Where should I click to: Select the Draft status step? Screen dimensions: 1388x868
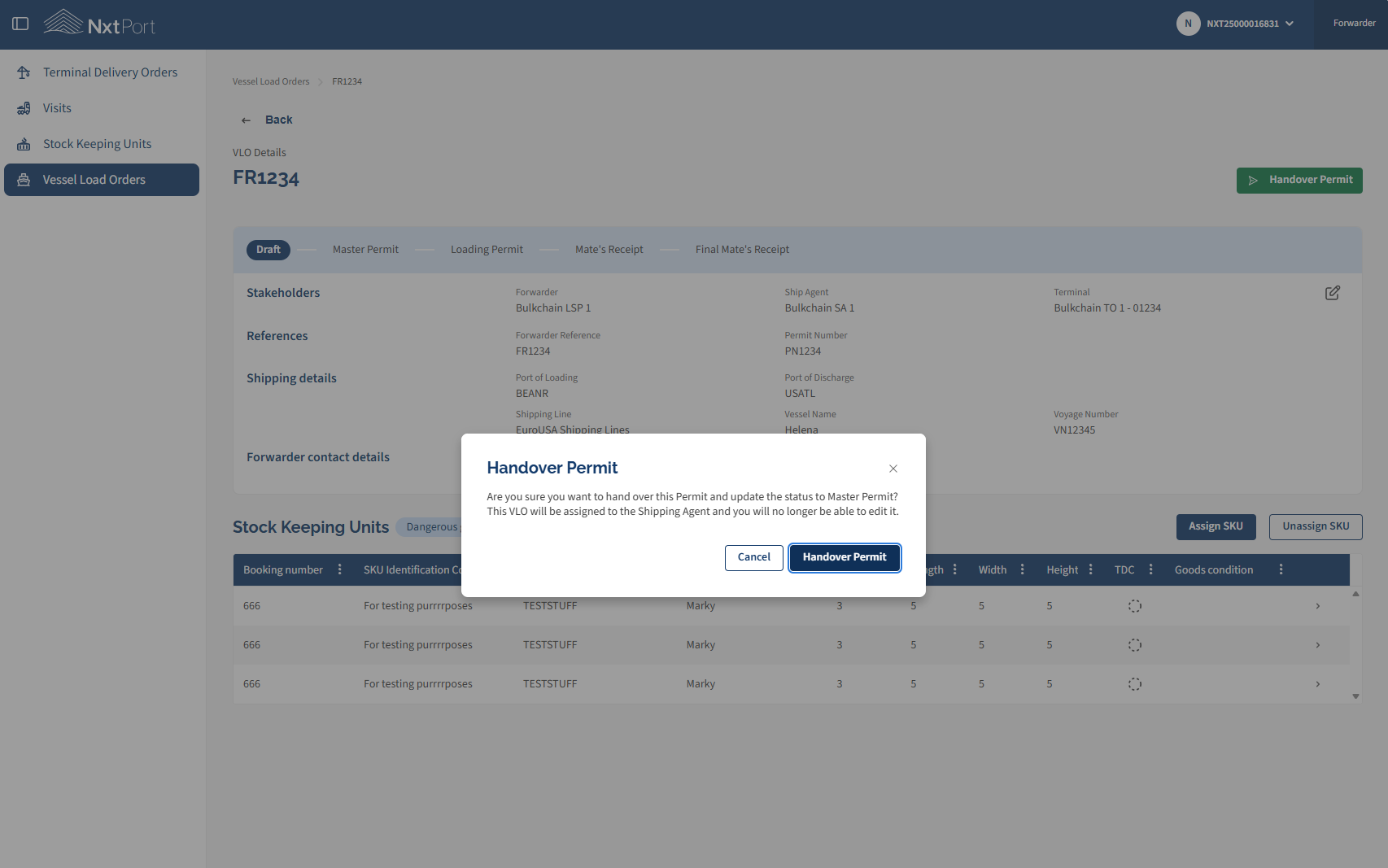pos(268,250)
